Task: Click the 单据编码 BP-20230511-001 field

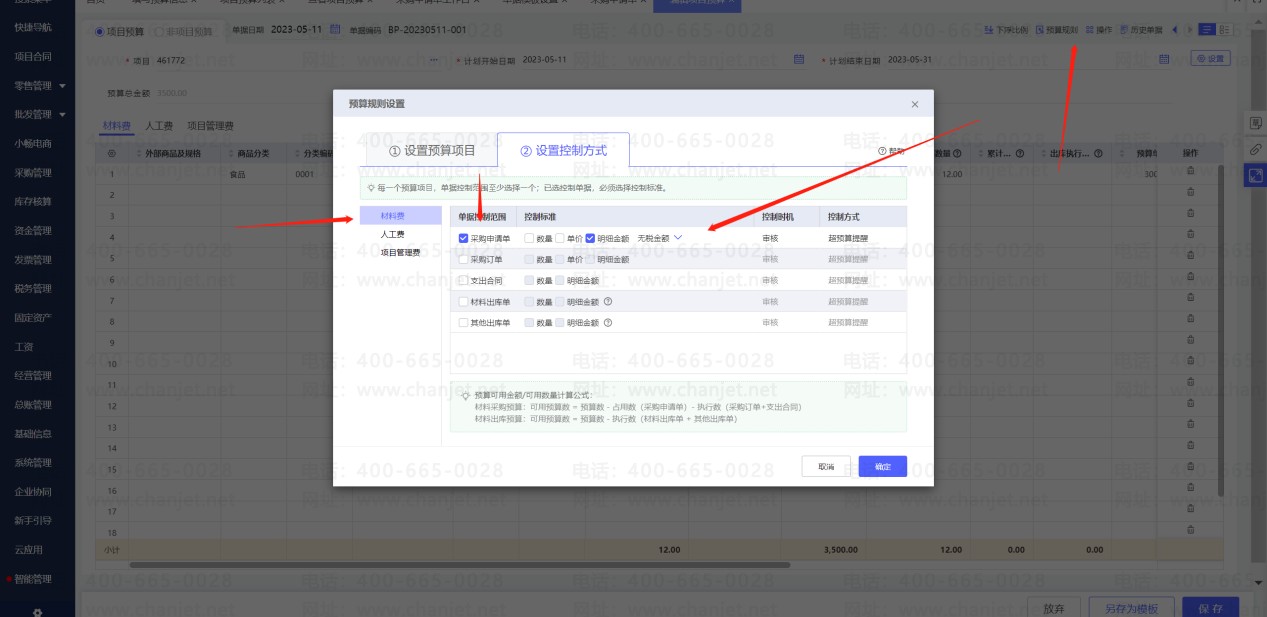Action: [427, 30]
